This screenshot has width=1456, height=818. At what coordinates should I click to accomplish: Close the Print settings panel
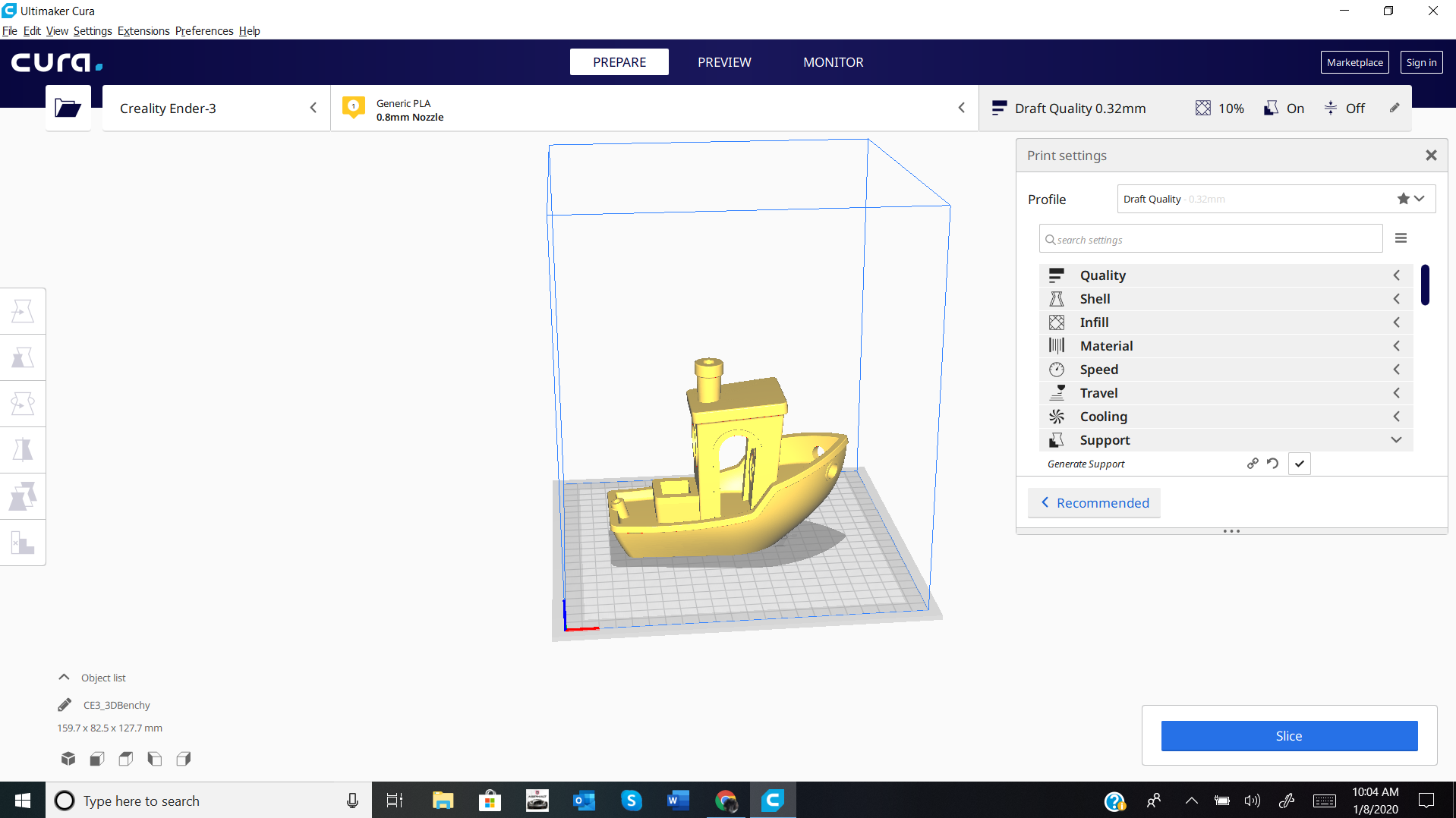[1431, 156]
